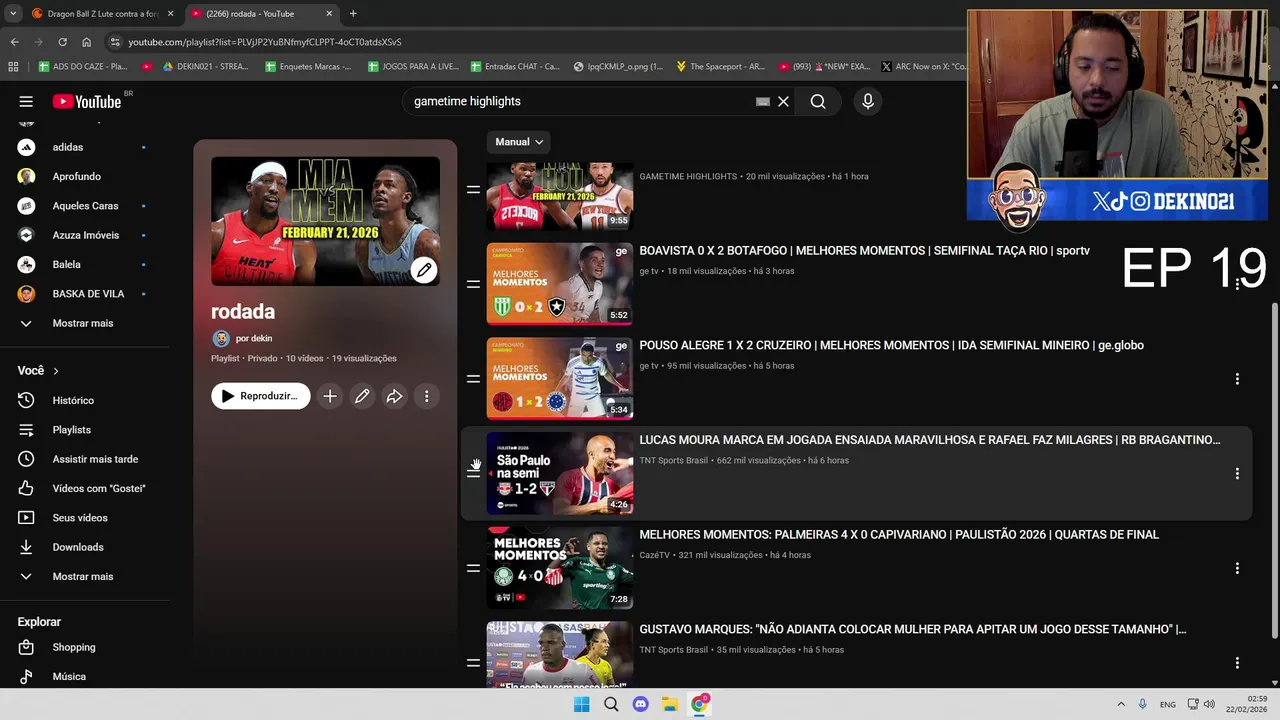Open options for the GUSTAVO MARQUES video
The width and height of the screenshot is (1280, 720).
pos(1237,663)
